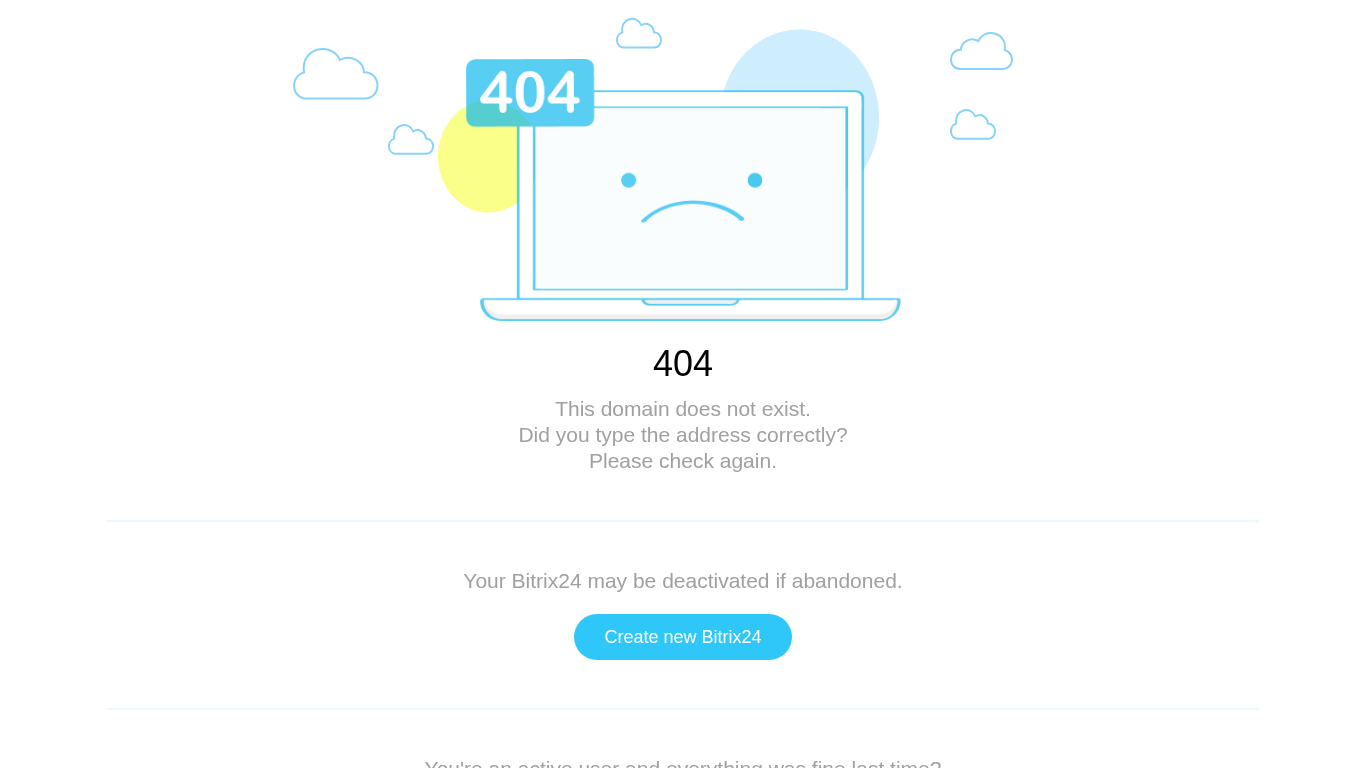Click the blue 404 badge on the laptop
Screen dimensions: 1366x768
coord(530,93)
